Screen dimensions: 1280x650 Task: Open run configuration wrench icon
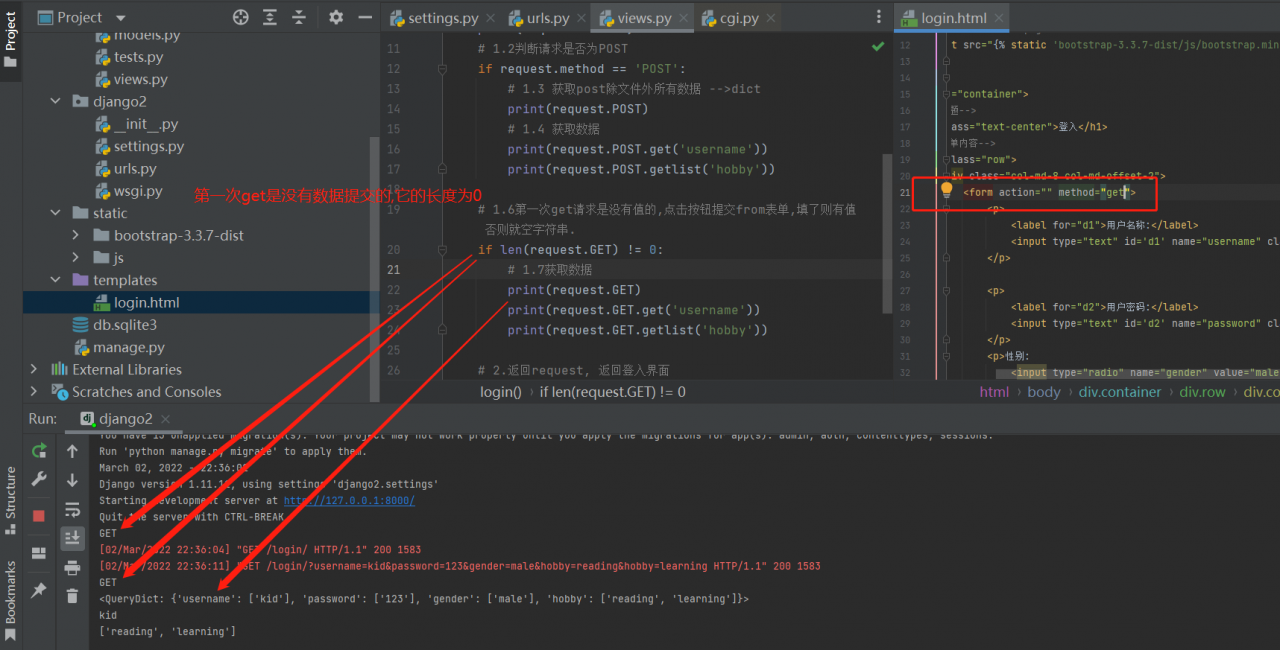coord(39,479)
